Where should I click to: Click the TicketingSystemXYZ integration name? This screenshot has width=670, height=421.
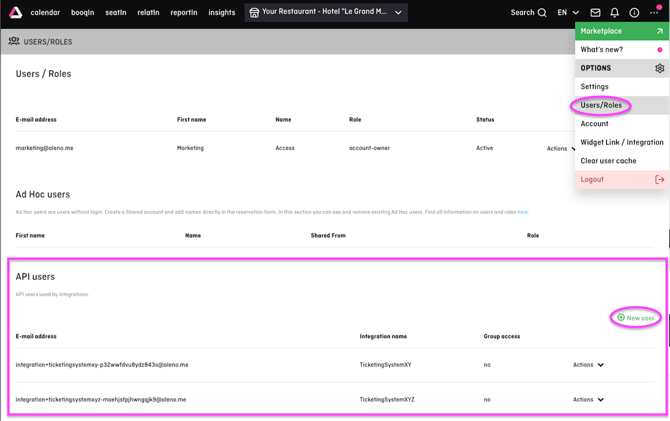point(387,399)
